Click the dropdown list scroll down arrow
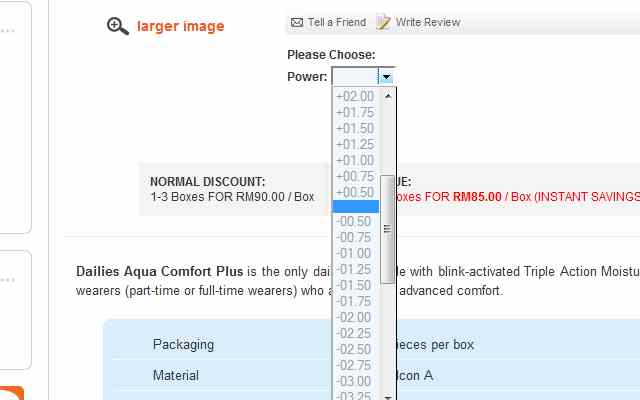The image size is (640, 400). (388, 396)
